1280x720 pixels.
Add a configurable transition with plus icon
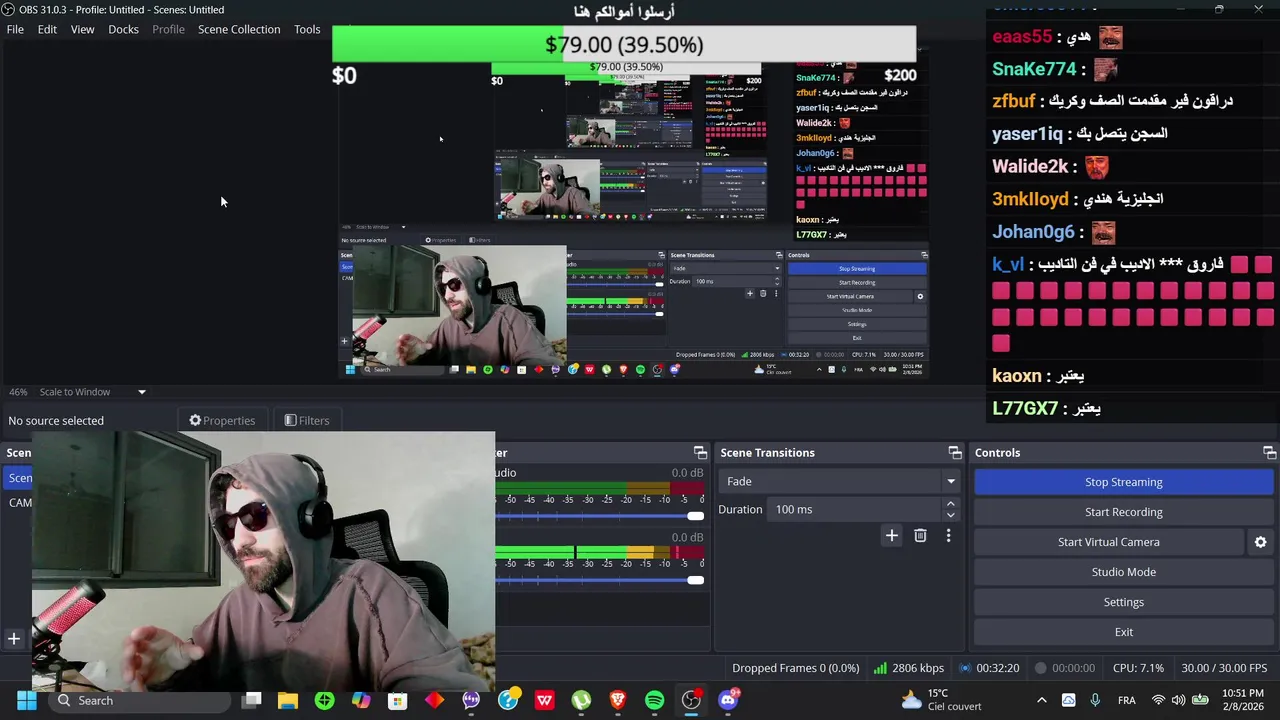(891, 536)
